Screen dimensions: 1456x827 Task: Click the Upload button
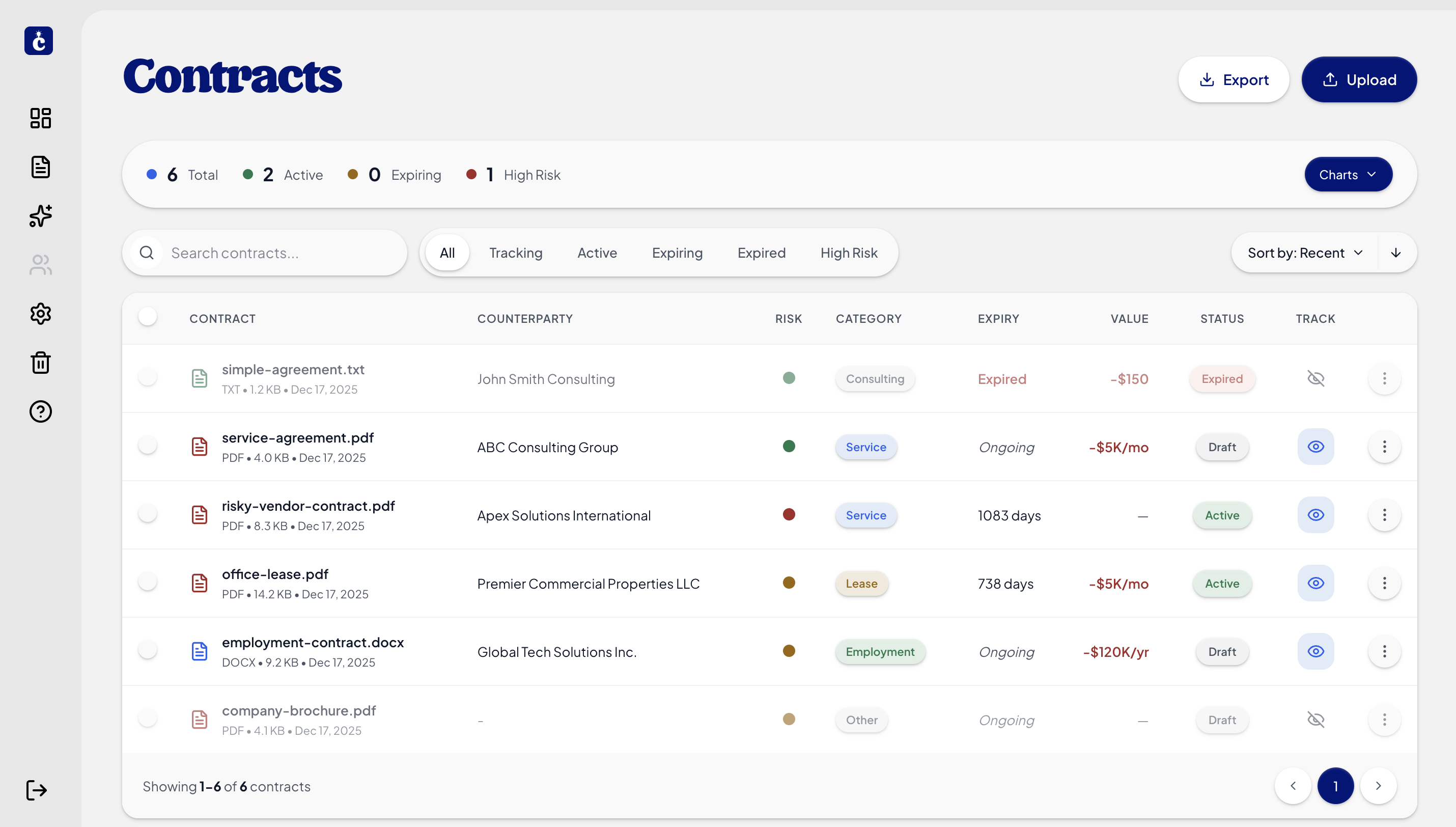(x=1359, y=79)
